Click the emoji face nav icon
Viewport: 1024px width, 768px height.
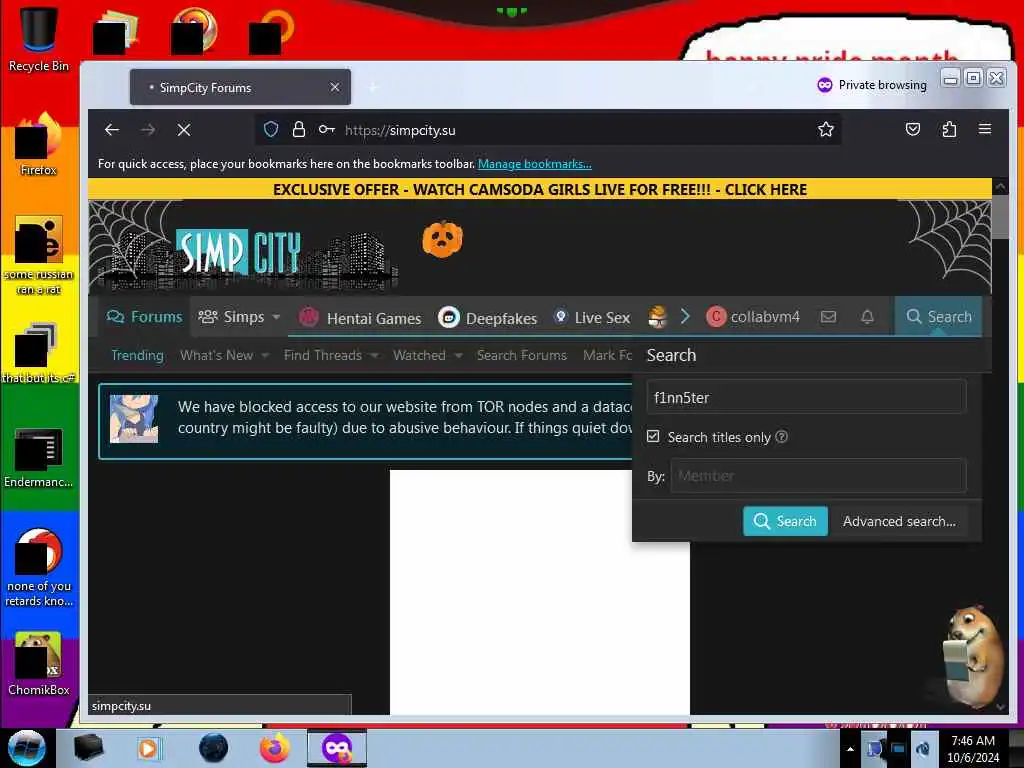(658, 317)
